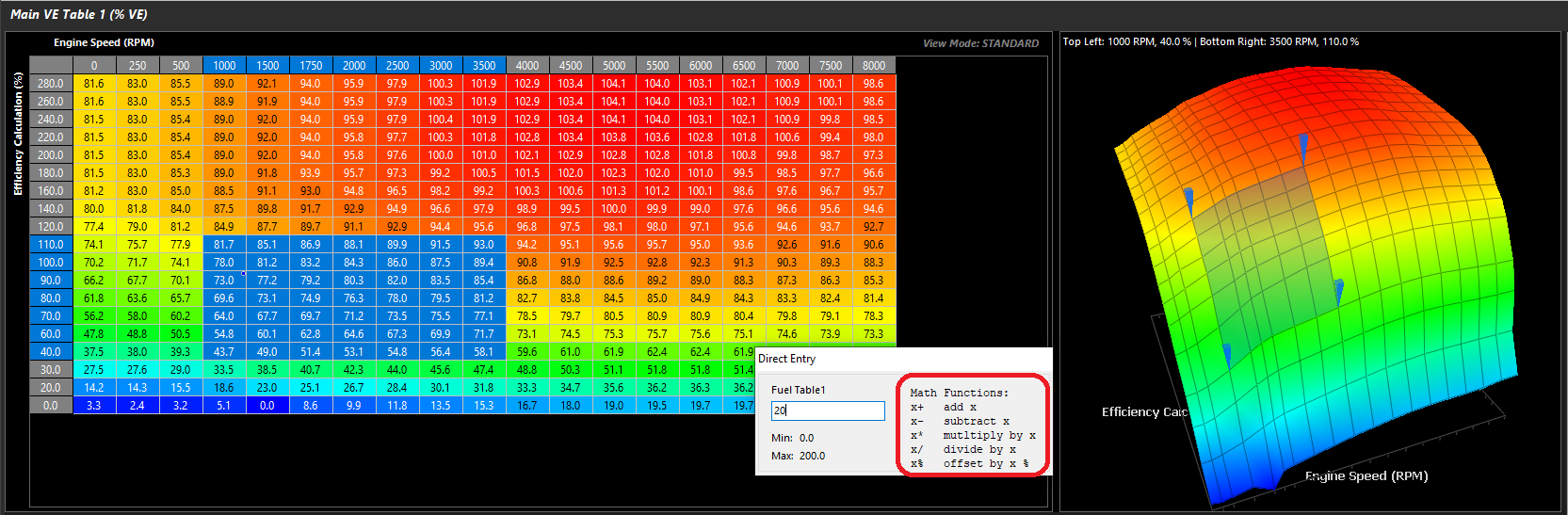Click cell 16.7 in the 0.0 row

coord(527,405)
